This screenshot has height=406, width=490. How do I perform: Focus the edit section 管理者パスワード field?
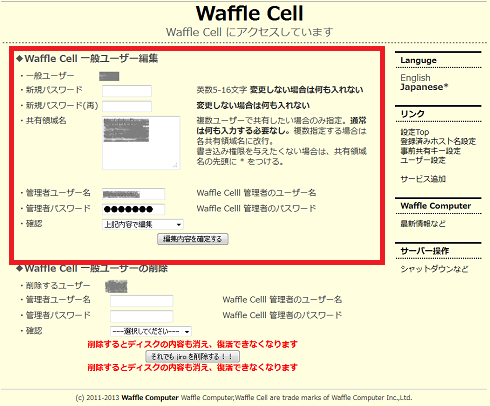(x=133, y=209)
